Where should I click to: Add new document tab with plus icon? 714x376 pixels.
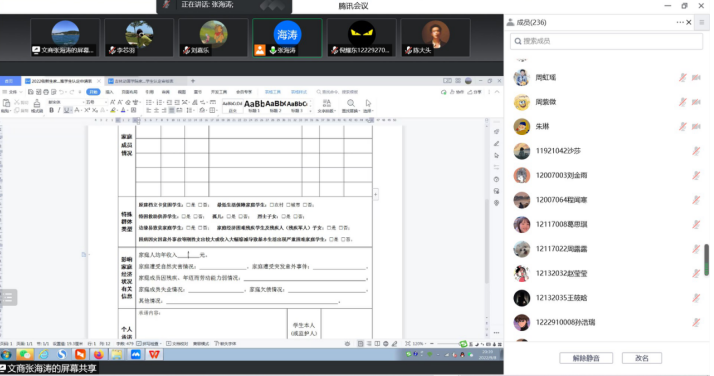coord(193,81)
